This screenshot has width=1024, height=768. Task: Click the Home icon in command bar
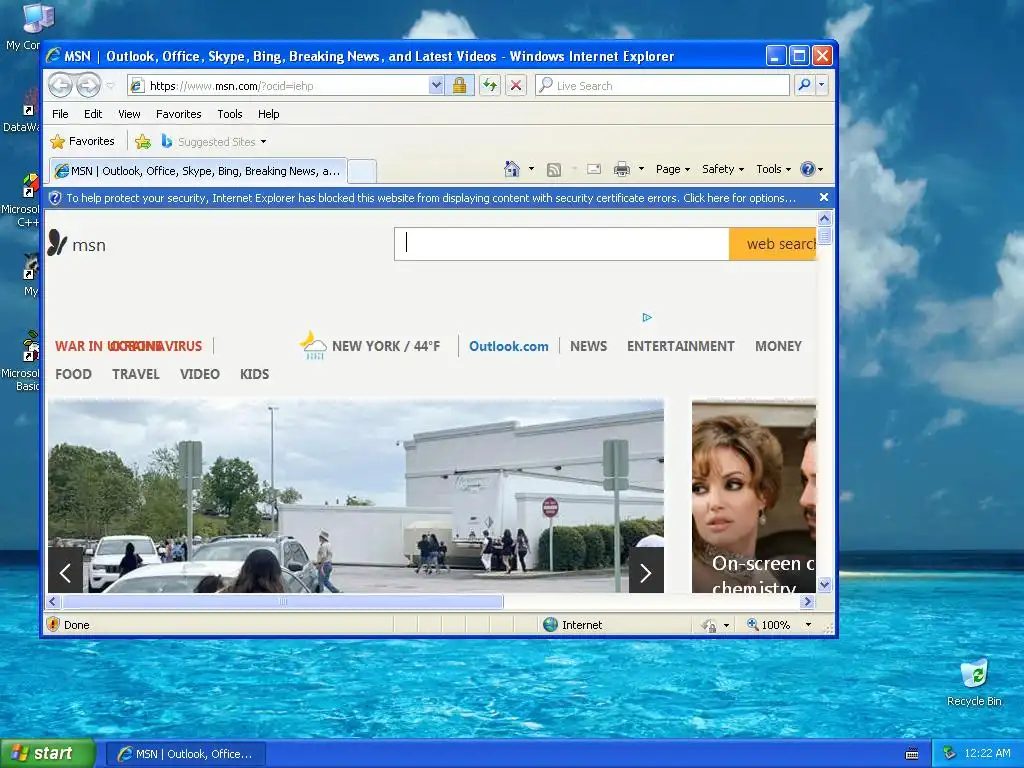point(512,169)
